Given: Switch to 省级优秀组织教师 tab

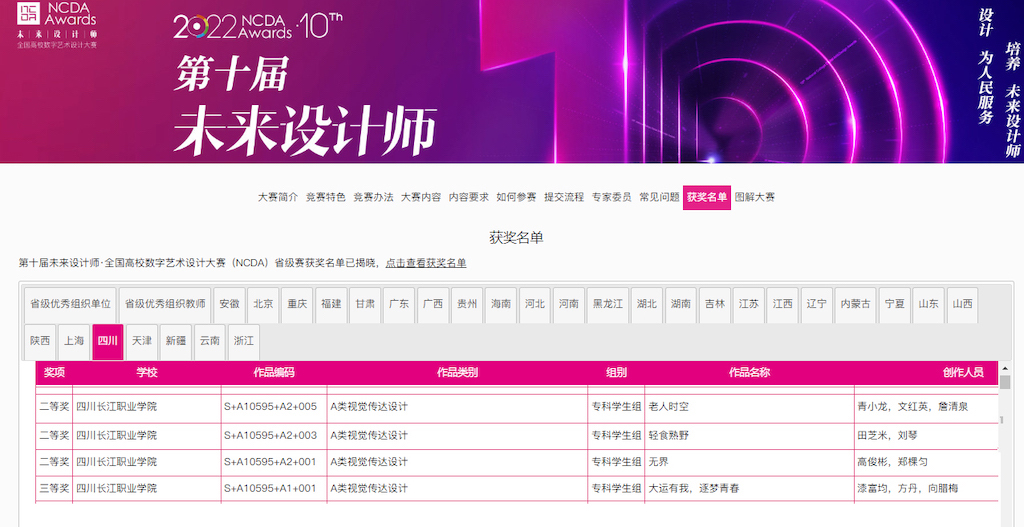Looking at the screenshot, I should 165,304.
